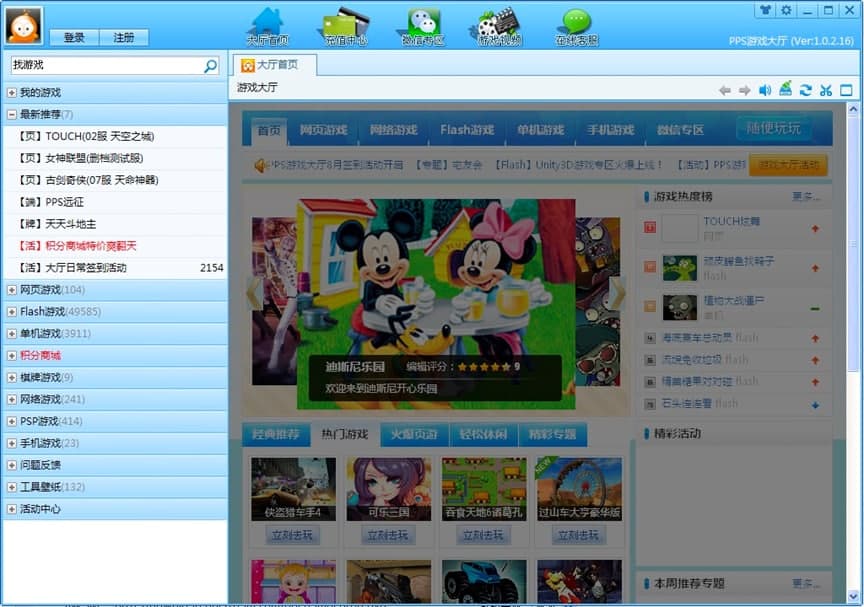The width and height of the screenshot is (864, 607).
Task: Switch to the 火爆页游 tab
Action: 414,435
